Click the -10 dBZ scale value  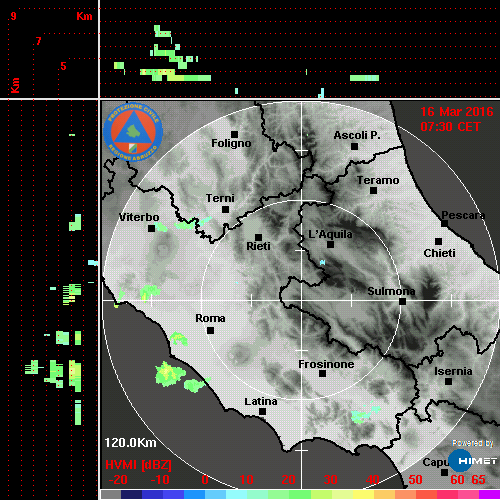tap(160, 480)
